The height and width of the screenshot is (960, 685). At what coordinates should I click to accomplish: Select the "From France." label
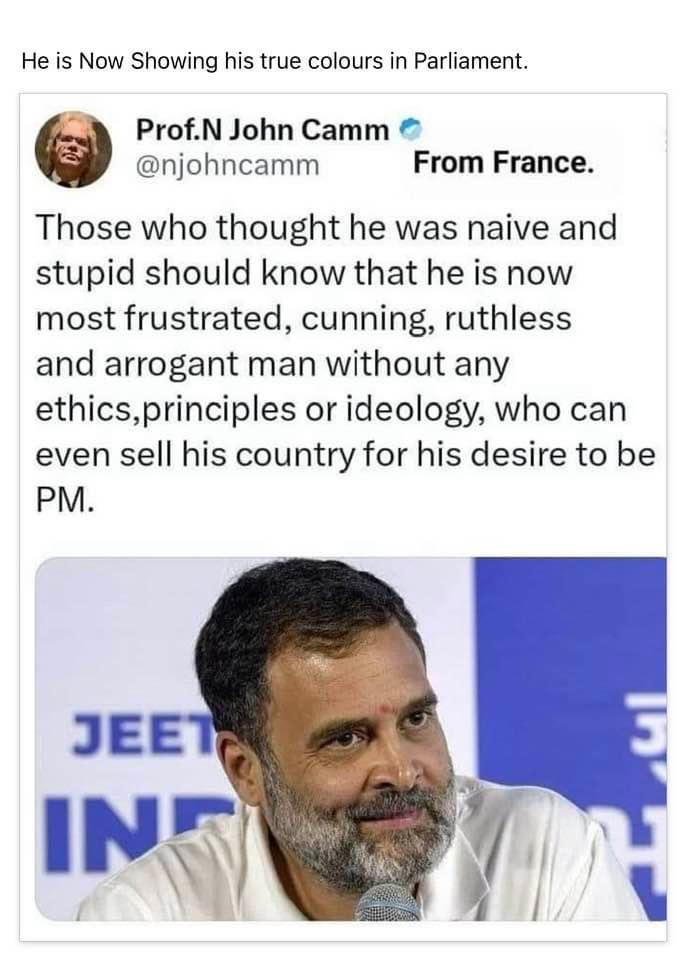[503, 163]
